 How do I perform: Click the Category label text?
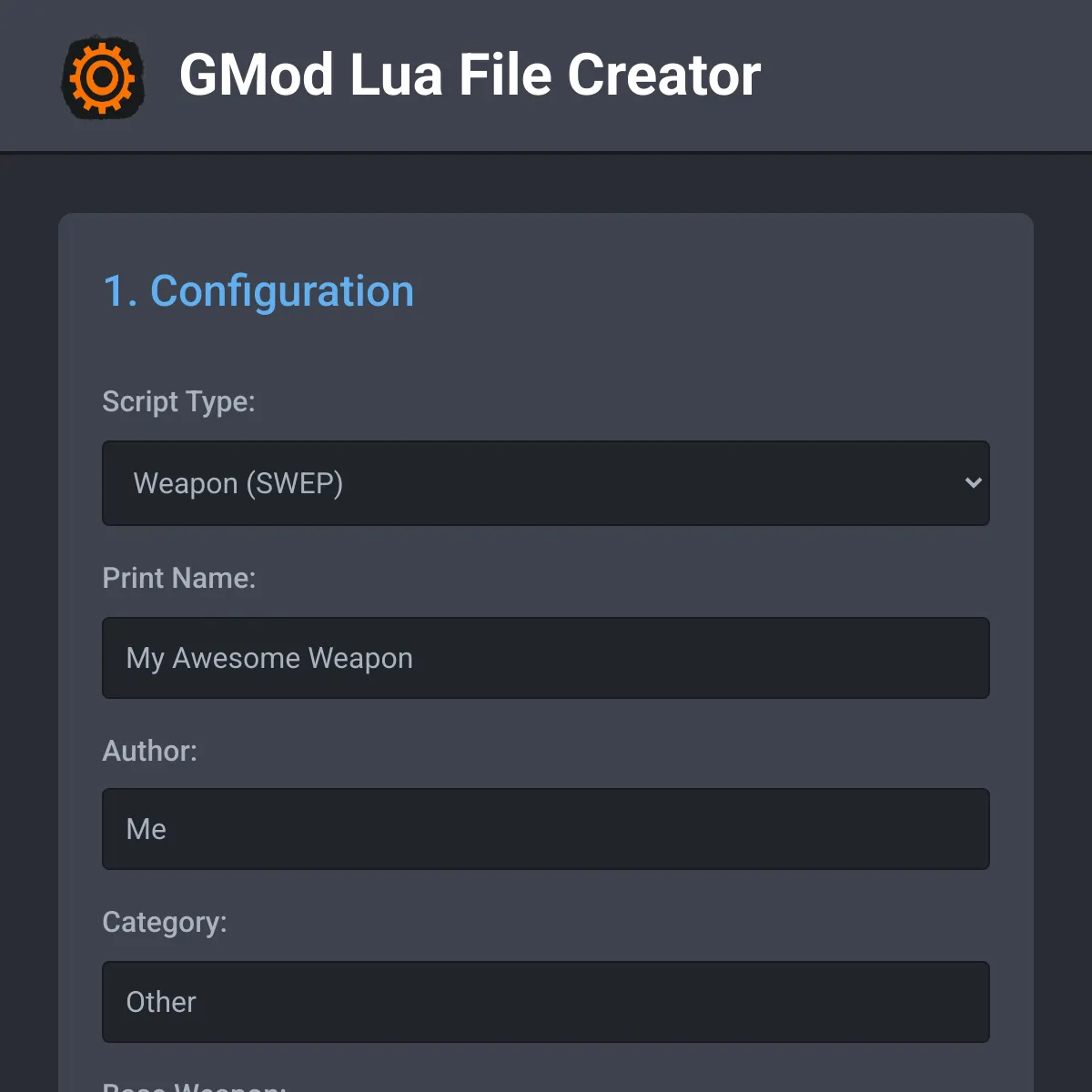tap(165, 922)
